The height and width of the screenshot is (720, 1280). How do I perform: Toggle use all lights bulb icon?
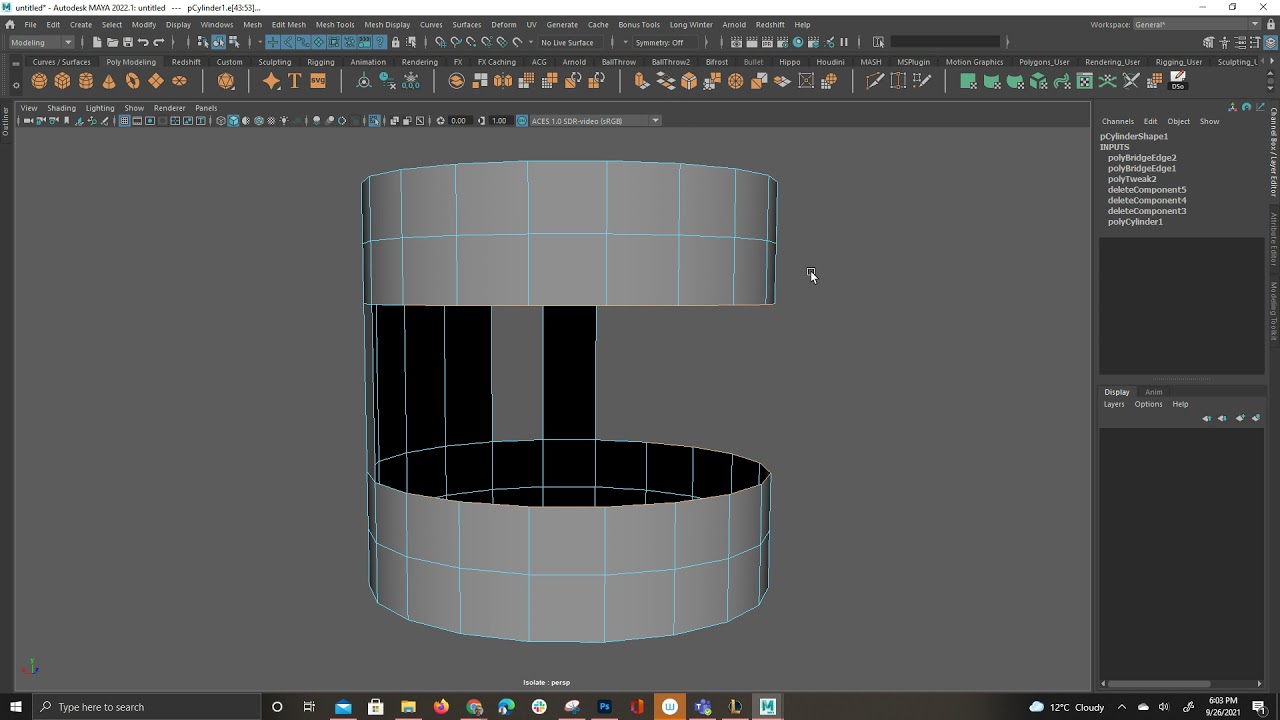[x=284, y=121]
